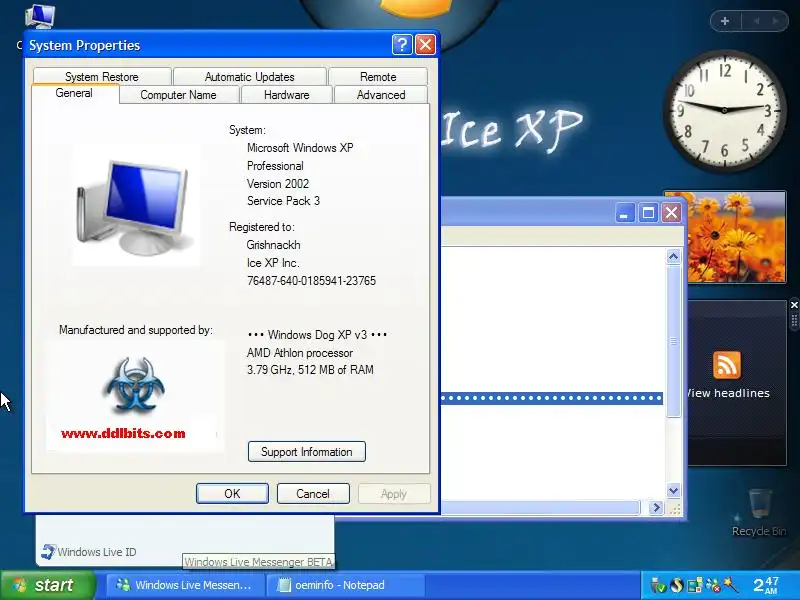This screenshot has width=800, height=600.
Task: Click the product ID 76487-640-0185941-23765
Action: (x=311, y=281)
